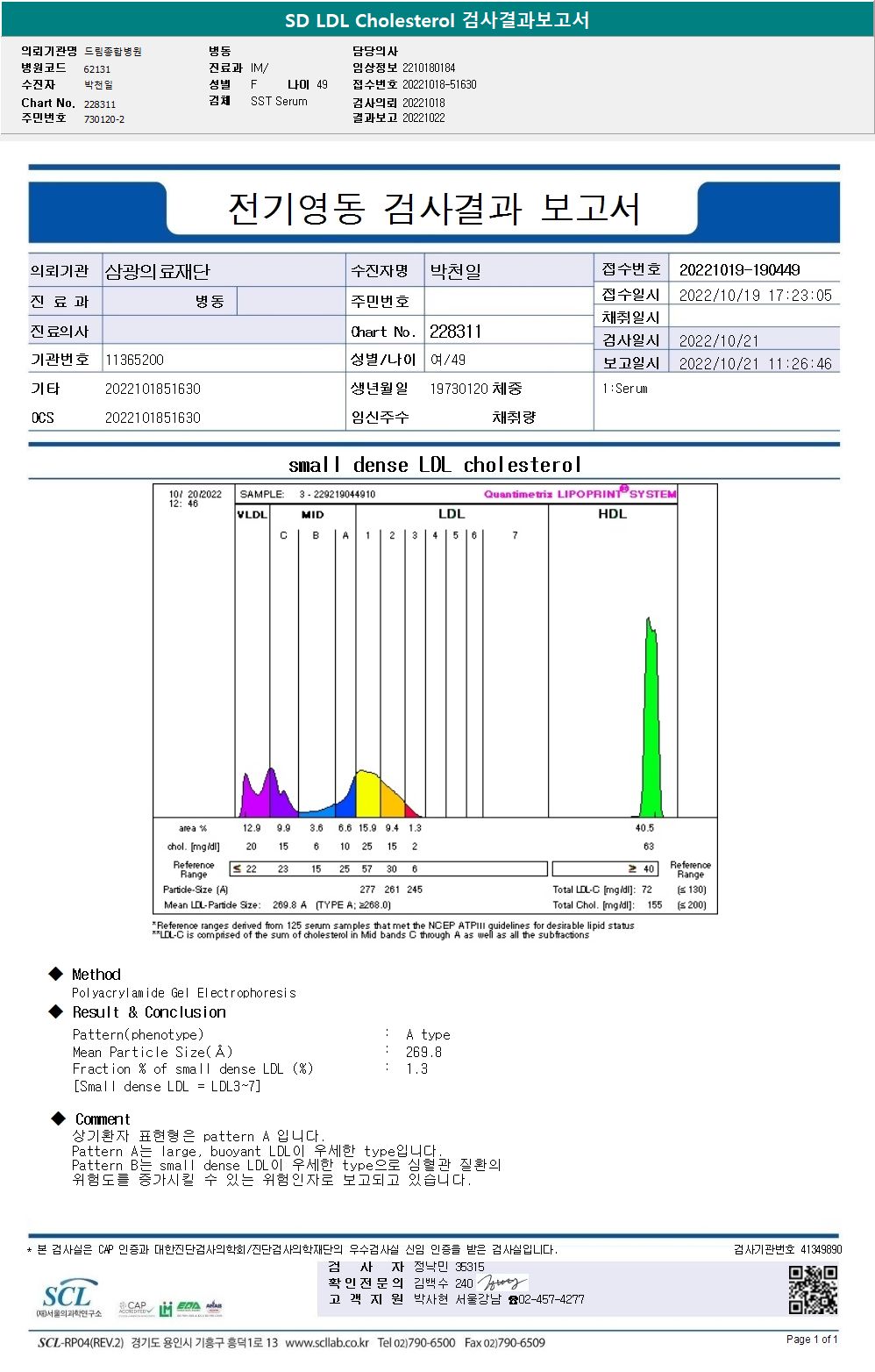Click the 전기영동 검사결과 보고서 title banner
This screenshot has width=875, height=1372.
pos(434,208)
